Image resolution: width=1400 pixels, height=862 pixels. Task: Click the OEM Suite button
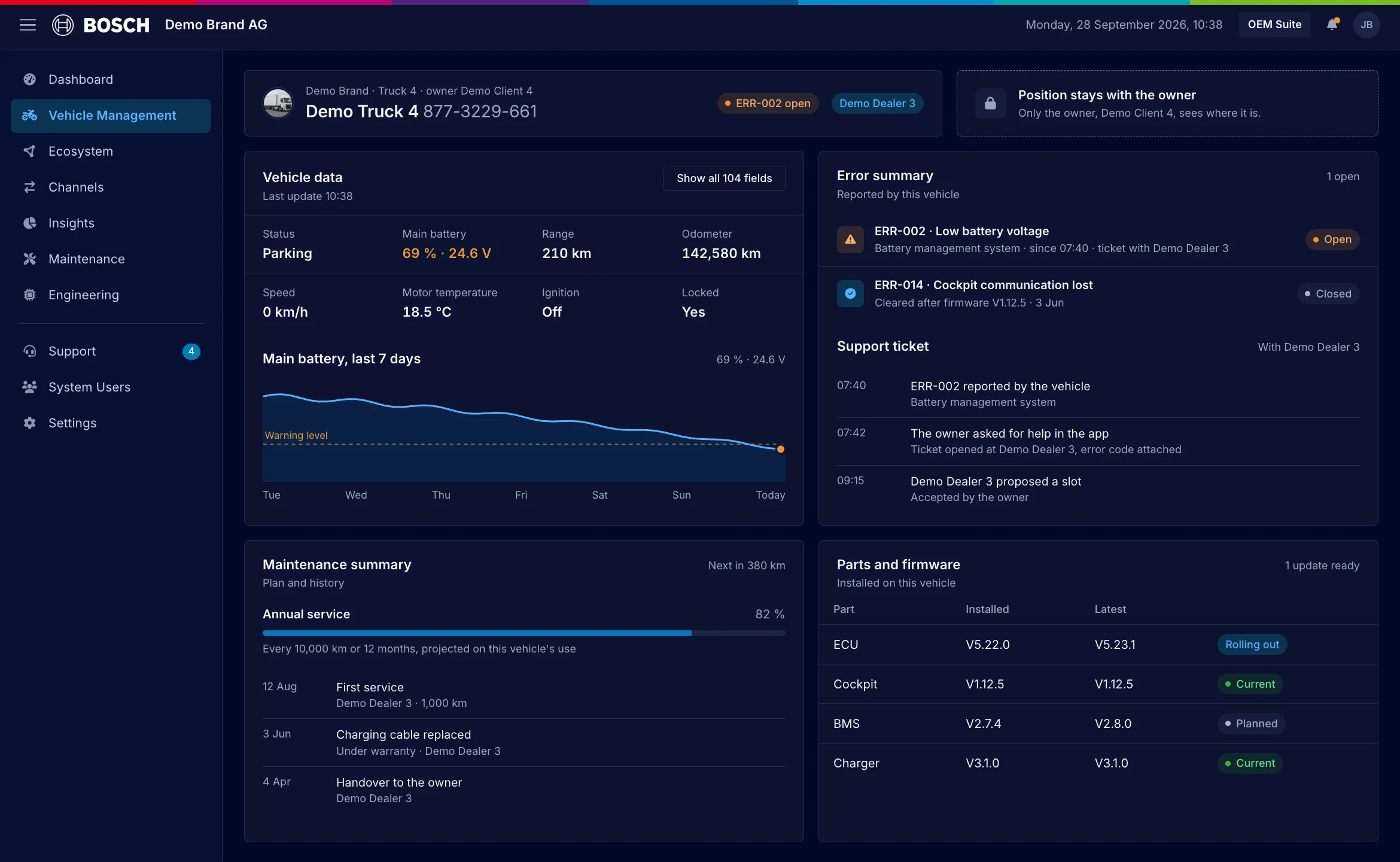point(1274,25)
